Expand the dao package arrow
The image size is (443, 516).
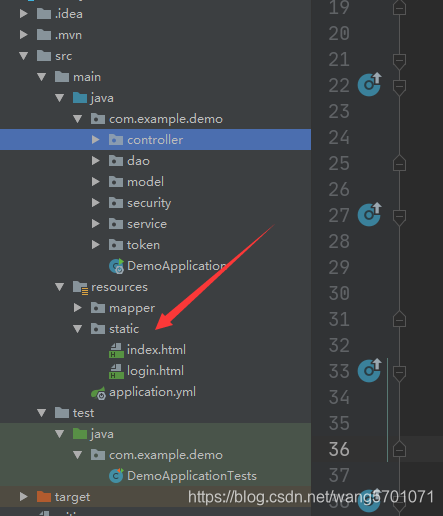pyautogui.click(x=96, y=161)
